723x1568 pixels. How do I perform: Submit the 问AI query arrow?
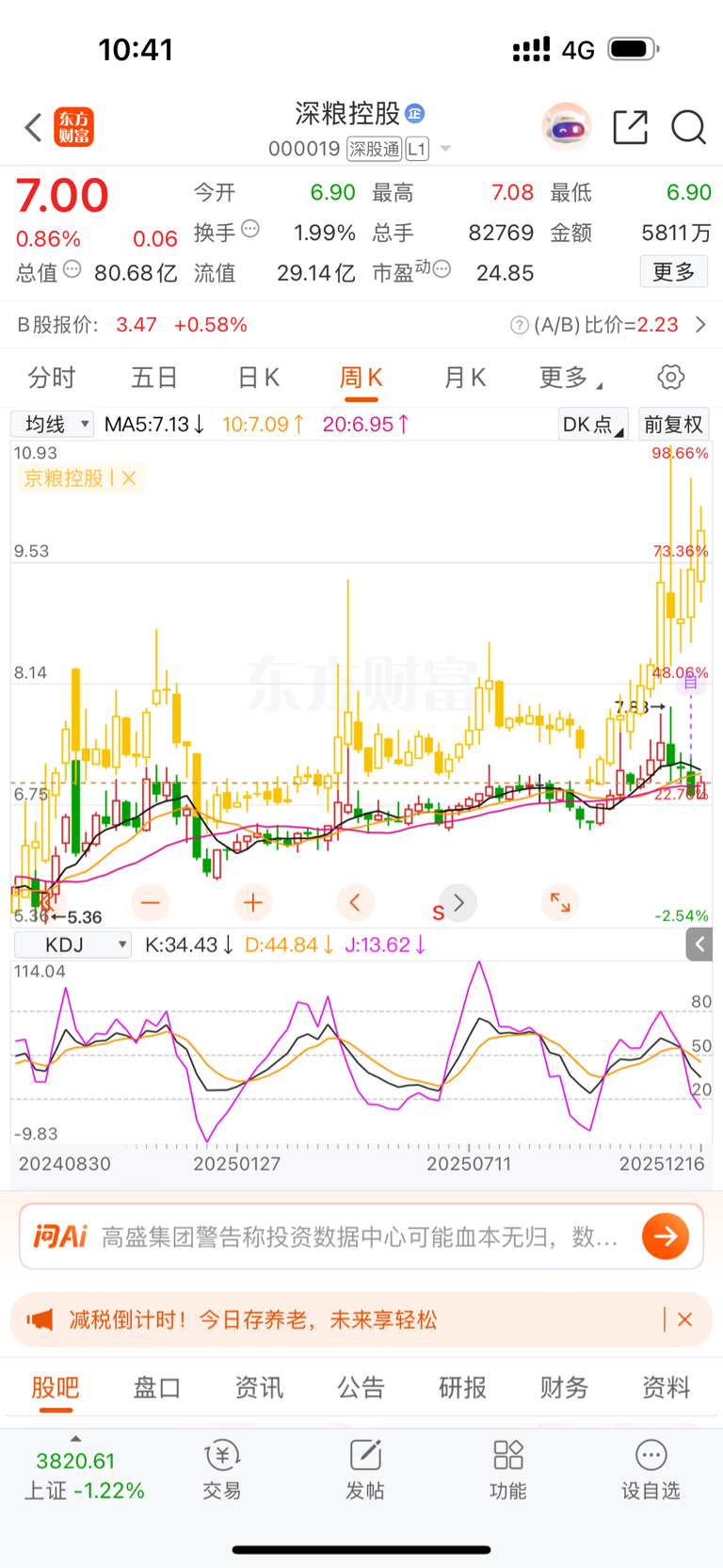666,1237
